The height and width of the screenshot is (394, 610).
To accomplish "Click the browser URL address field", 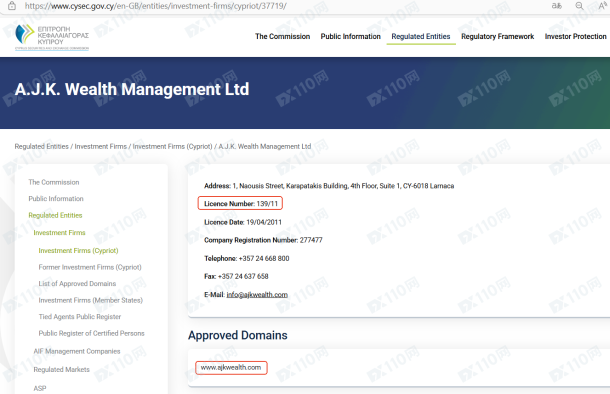I will pyautogui.click(x=156, y=6).
